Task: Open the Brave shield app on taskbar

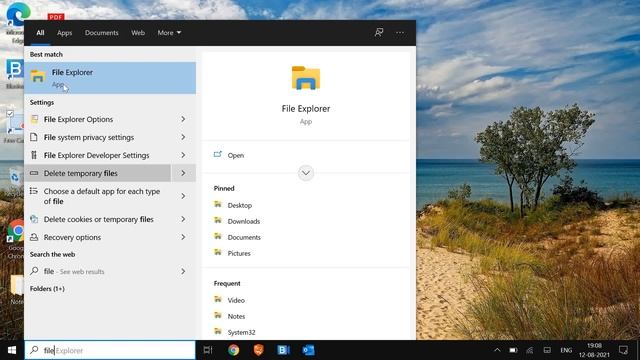Action: [258, 350]
